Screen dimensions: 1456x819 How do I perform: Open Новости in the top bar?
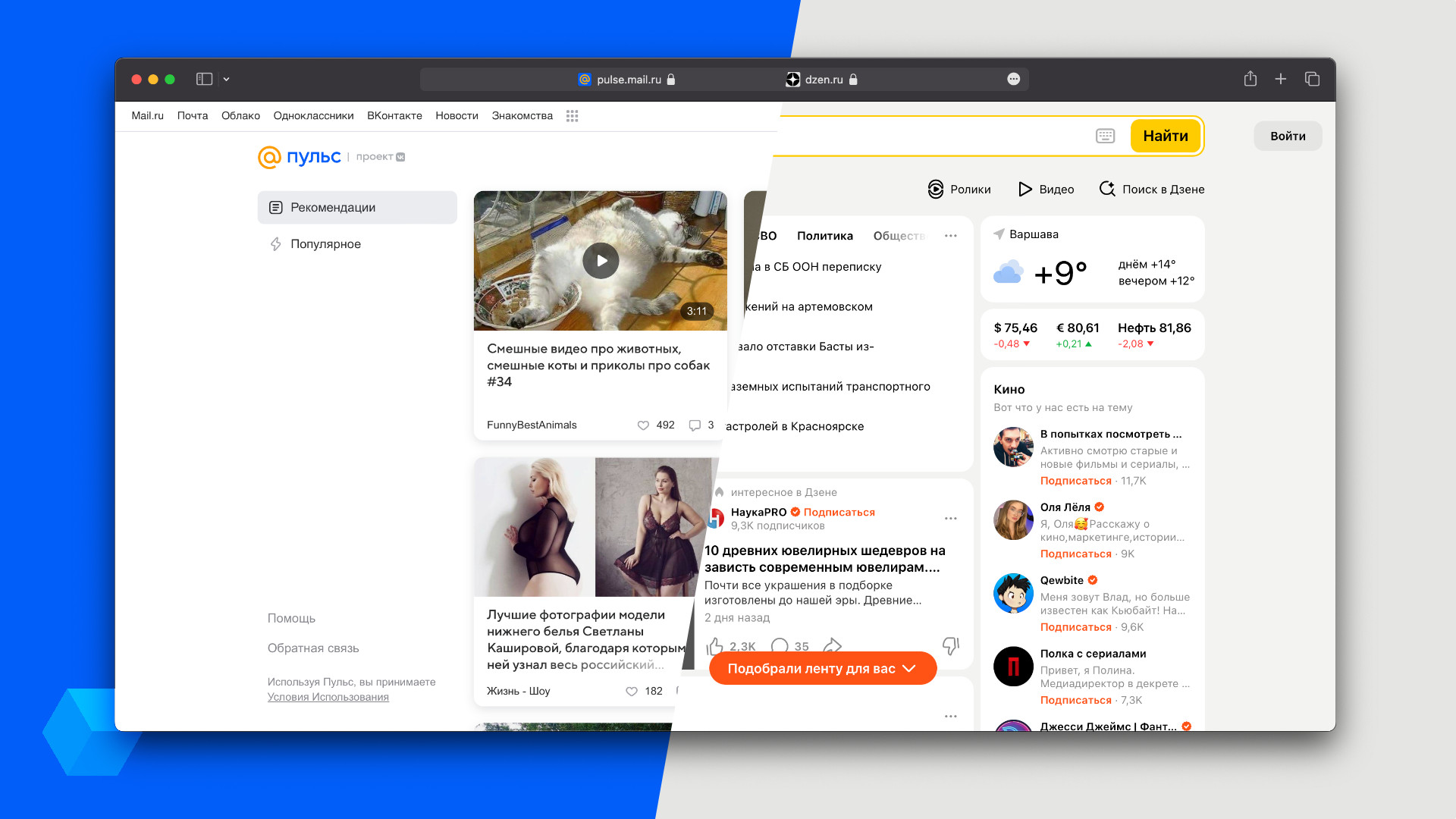(457, 116)
